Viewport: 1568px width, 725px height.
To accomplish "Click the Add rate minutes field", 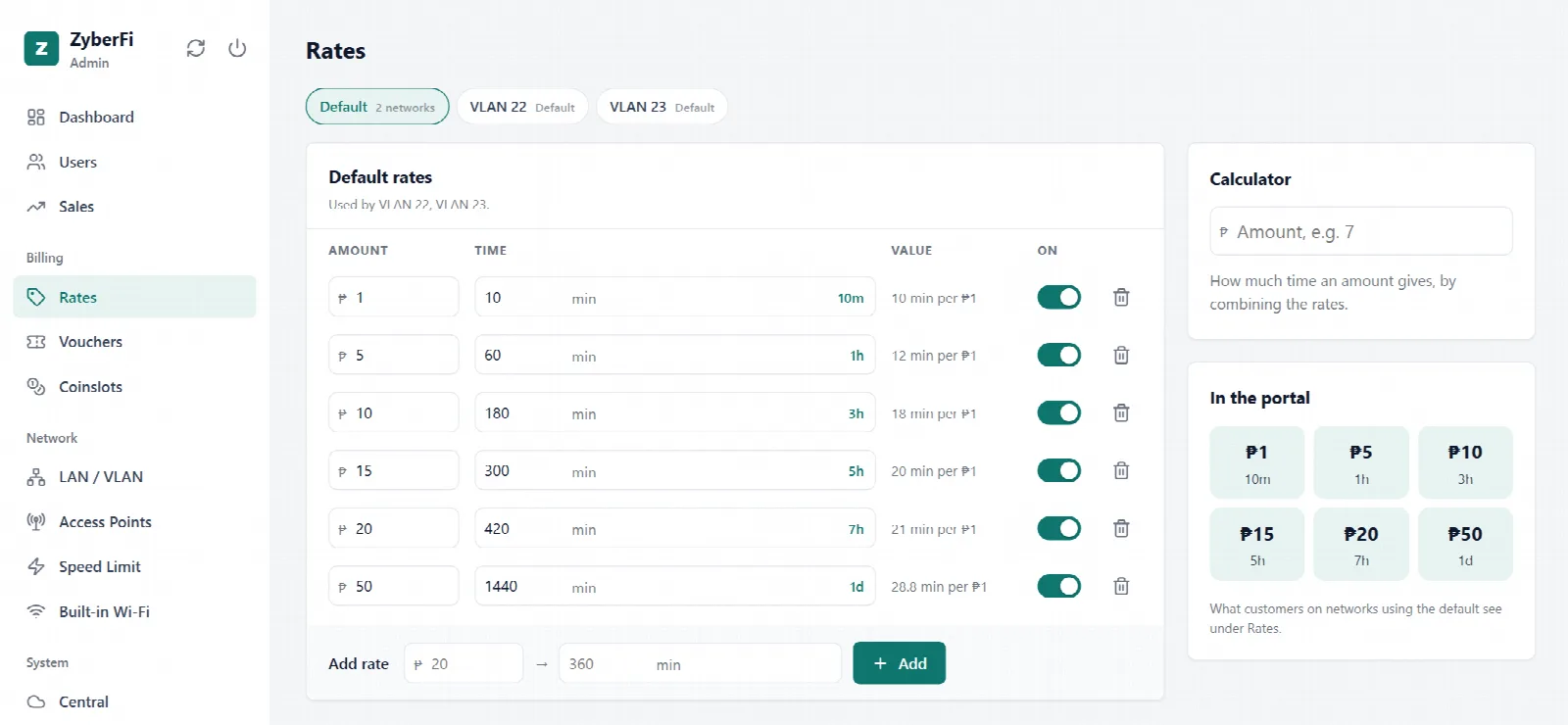I will click(700, 663).
